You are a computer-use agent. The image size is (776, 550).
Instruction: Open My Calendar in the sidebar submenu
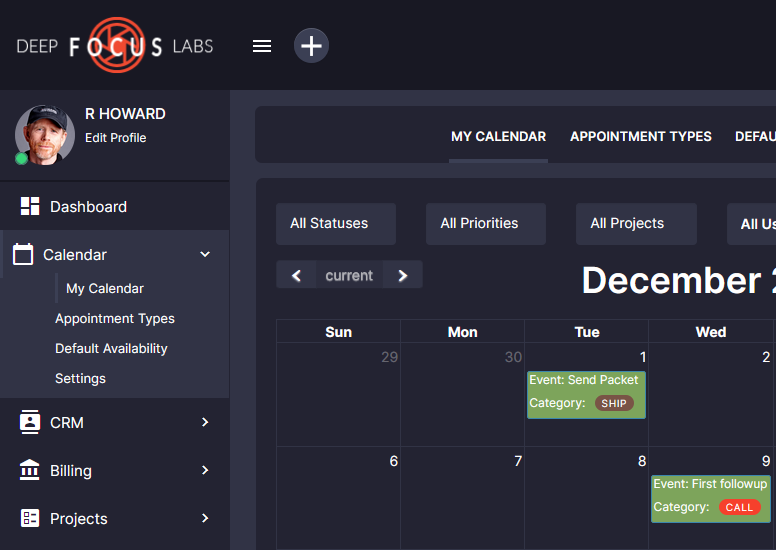click(x=105, y=288)
